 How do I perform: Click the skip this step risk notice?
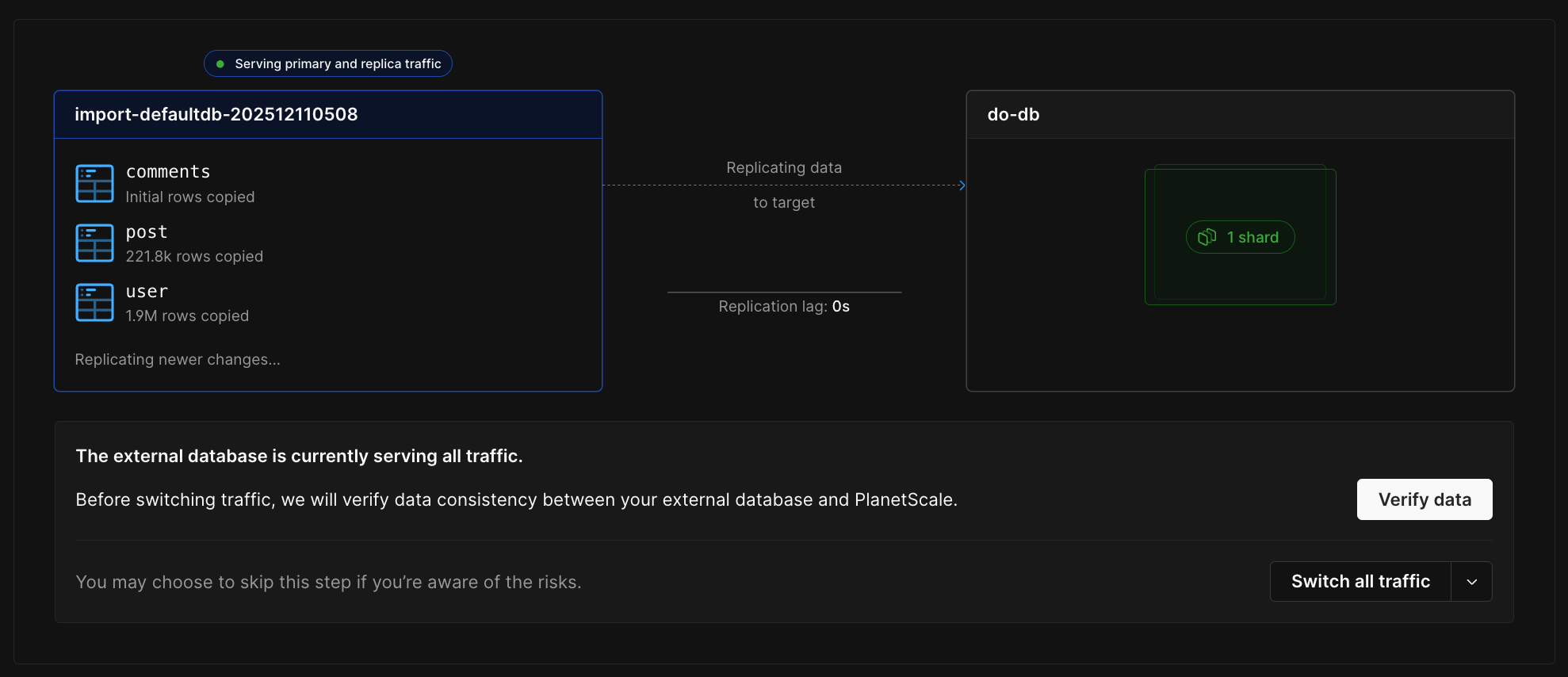pyautogui.click(x=328, y=582)
